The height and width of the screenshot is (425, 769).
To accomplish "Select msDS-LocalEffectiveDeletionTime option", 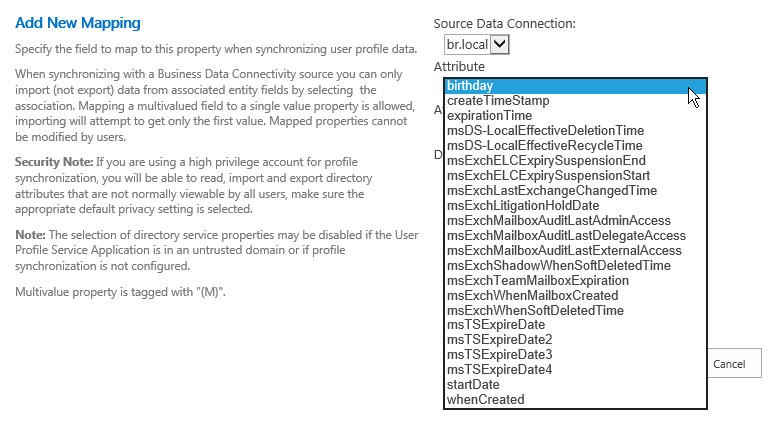I will pos(575,131).
